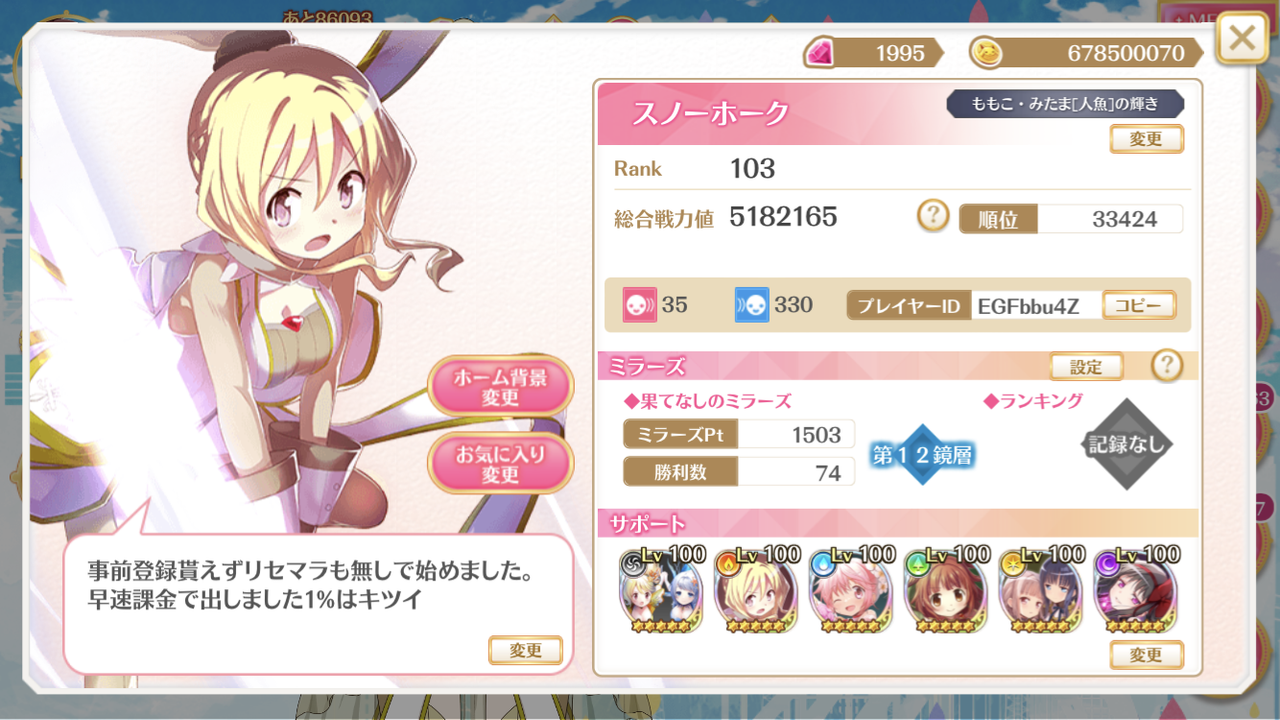Tap the pink follow count icon
The image size is (1280, 720).
tap(639, 305)
